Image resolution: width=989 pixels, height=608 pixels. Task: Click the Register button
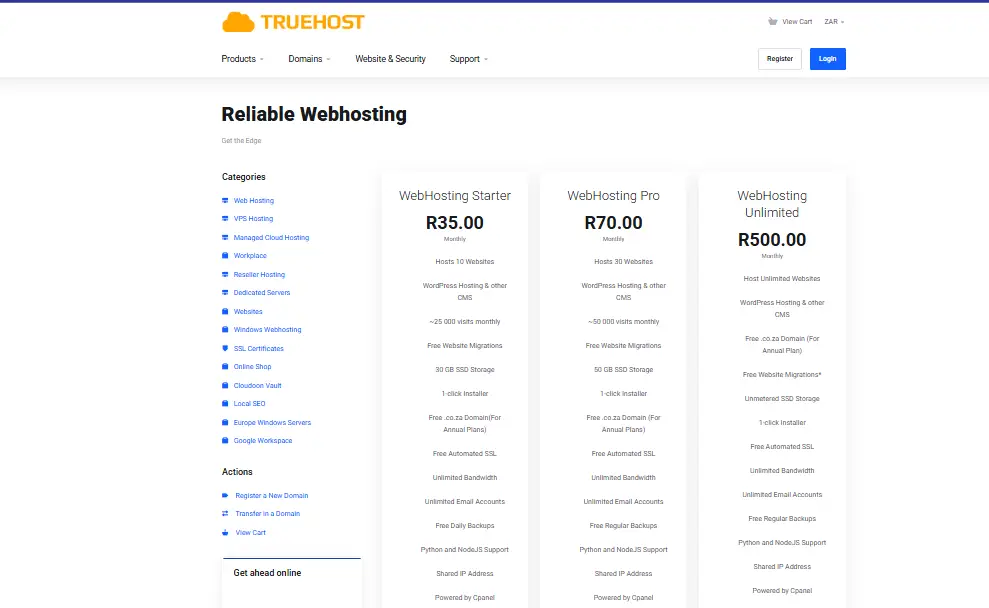pos(779,59)
